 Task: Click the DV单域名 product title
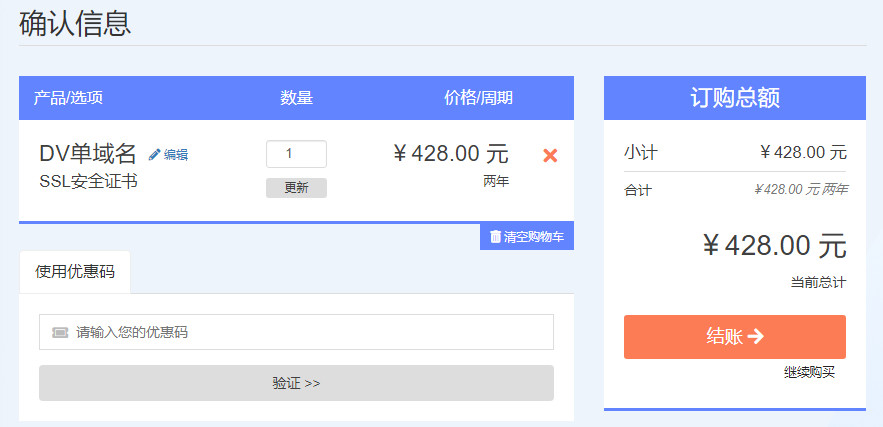[x=88, y=154]
